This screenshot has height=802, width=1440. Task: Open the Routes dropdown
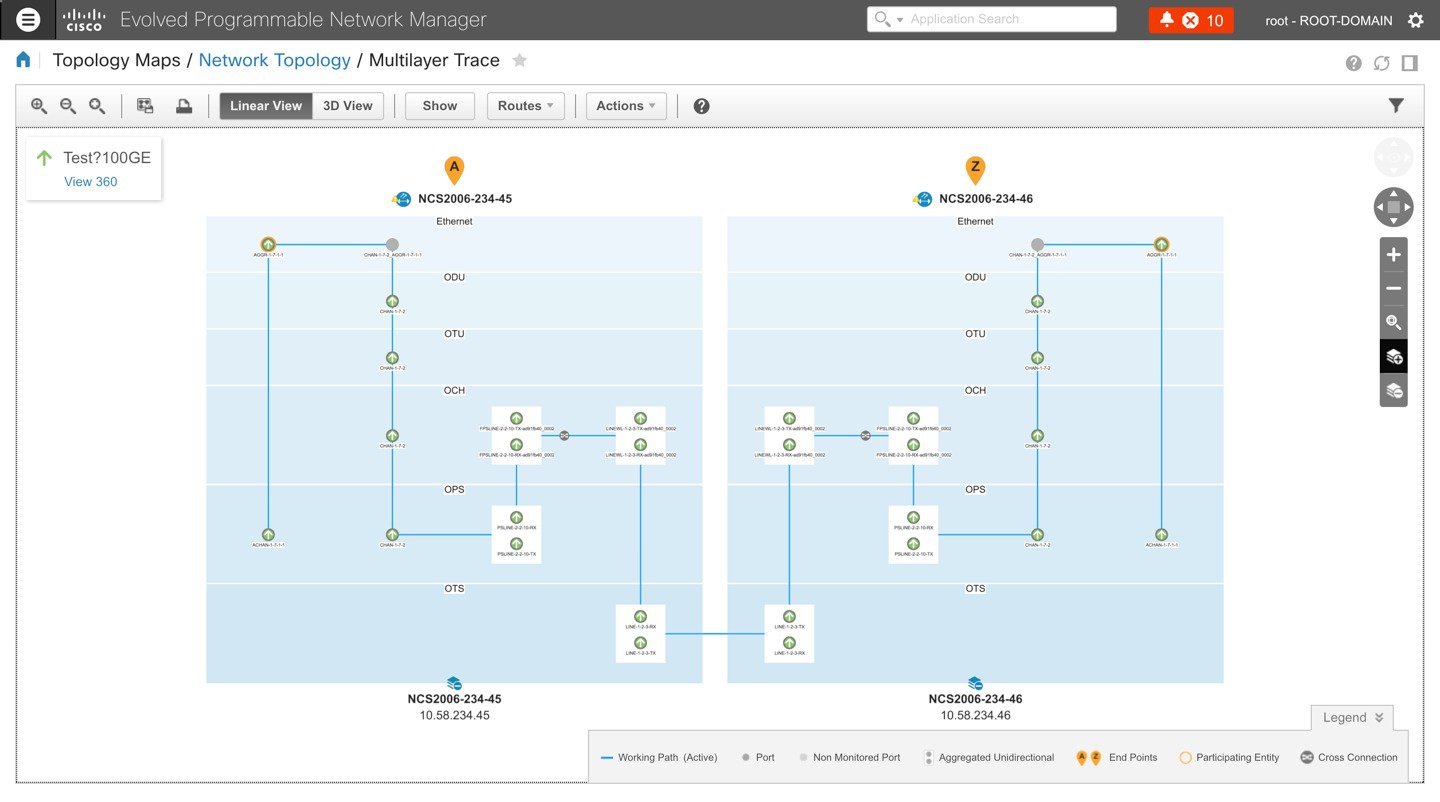(x=525, y=105)
